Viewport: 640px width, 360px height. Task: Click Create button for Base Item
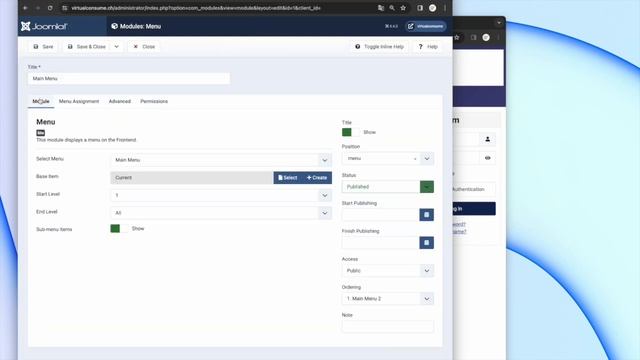[x=317, y=178]
